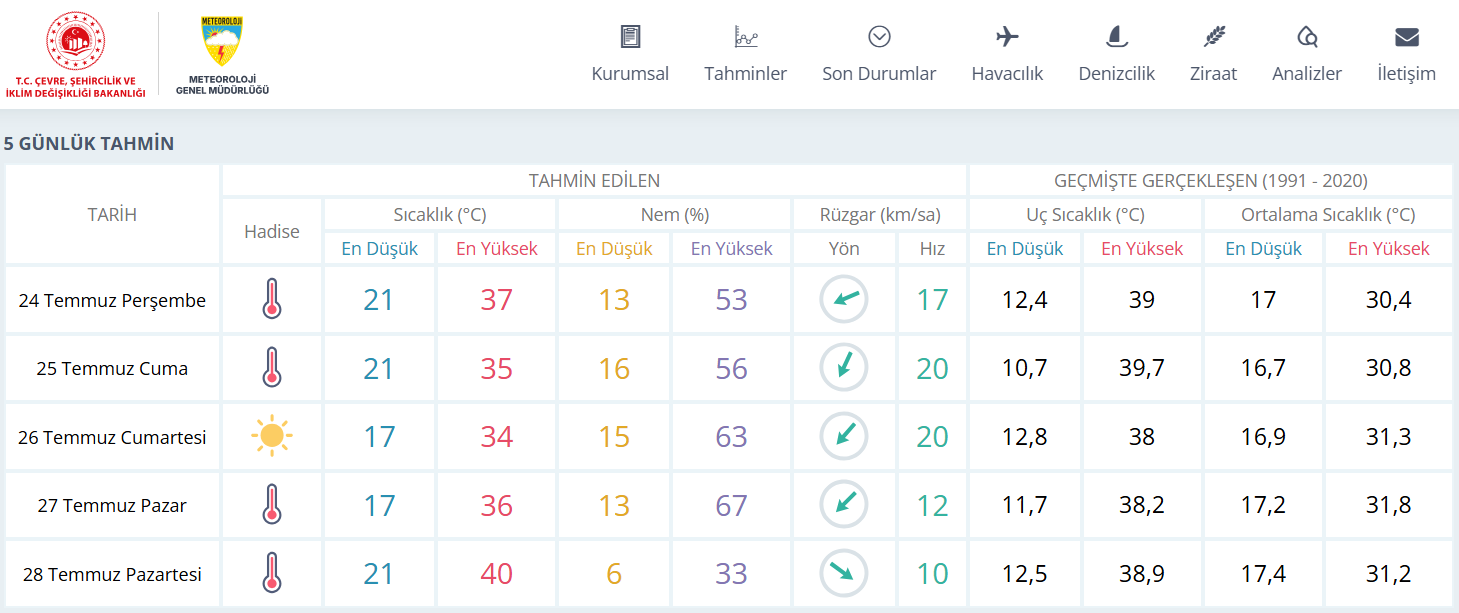1459x613 pixels.
Task: Click the Havacılık airplane icon
Action: [x=1007, y=37]
